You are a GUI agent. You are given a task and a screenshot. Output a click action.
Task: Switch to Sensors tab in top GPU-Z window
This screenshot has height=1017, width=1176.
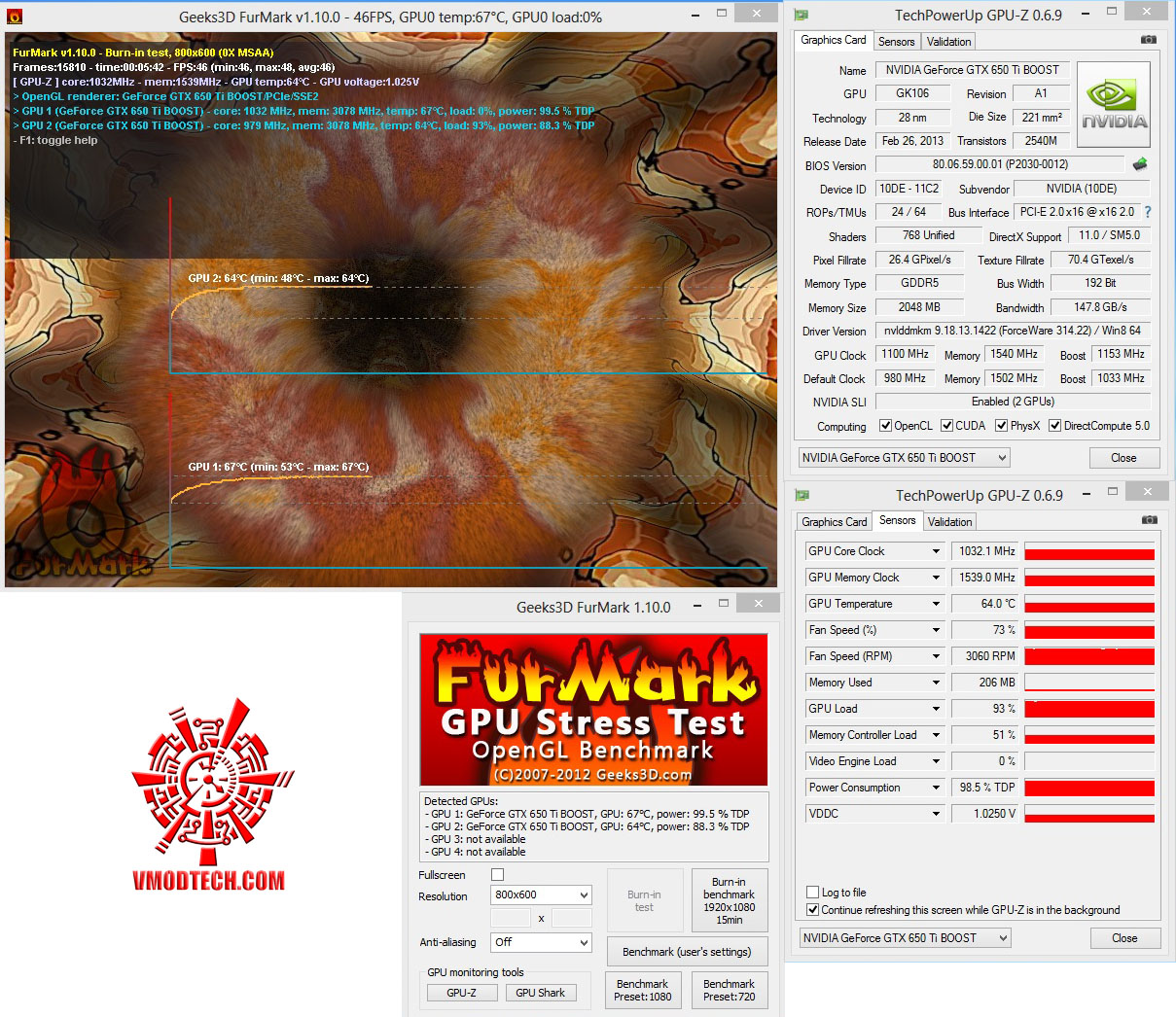point(896,42)
